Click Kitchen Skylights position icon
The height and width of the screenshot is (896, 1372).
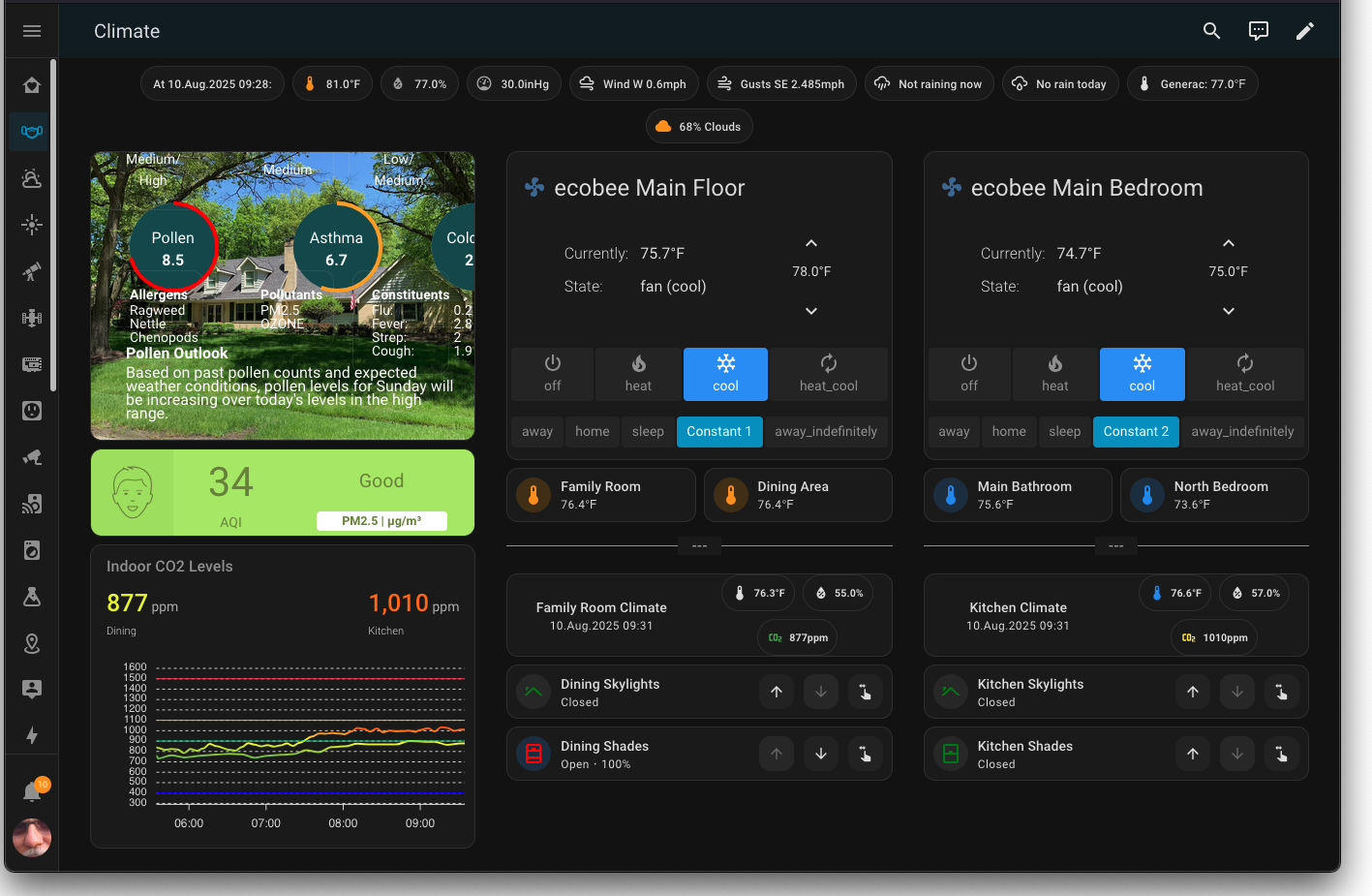(1282, 692)
